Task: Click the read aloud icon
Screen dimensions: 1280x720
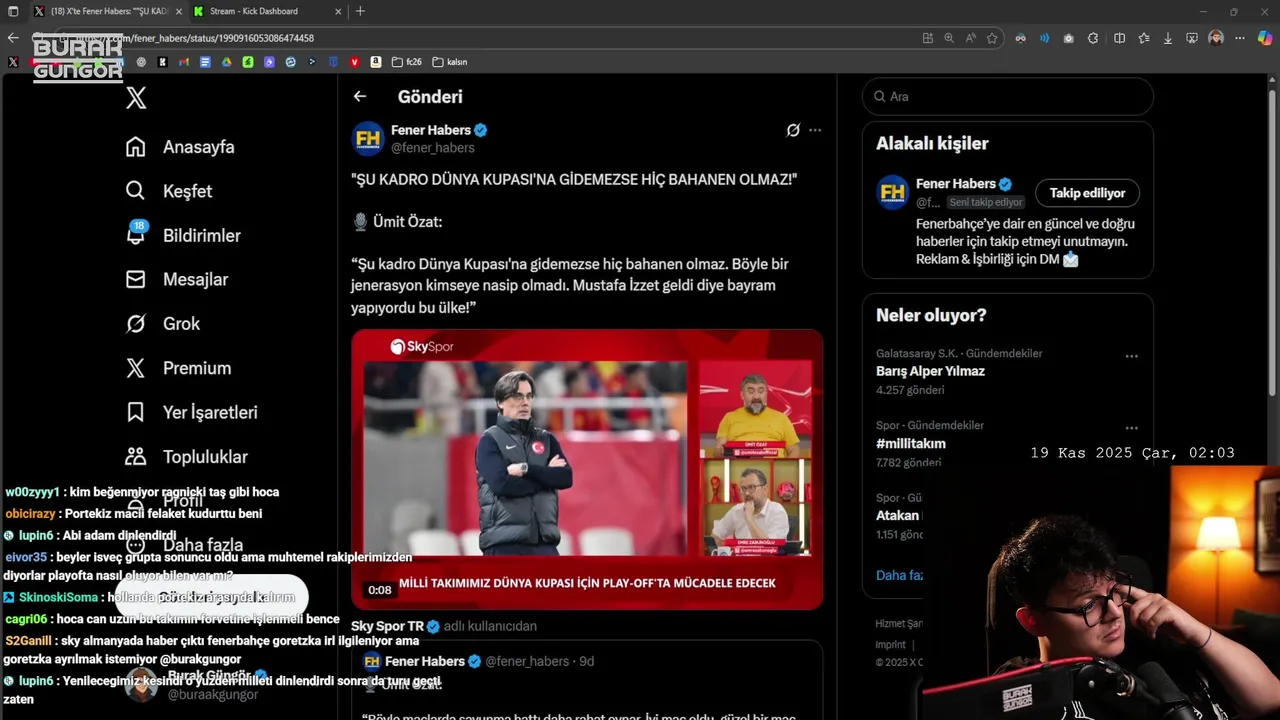Action: [x=971, y=38]
